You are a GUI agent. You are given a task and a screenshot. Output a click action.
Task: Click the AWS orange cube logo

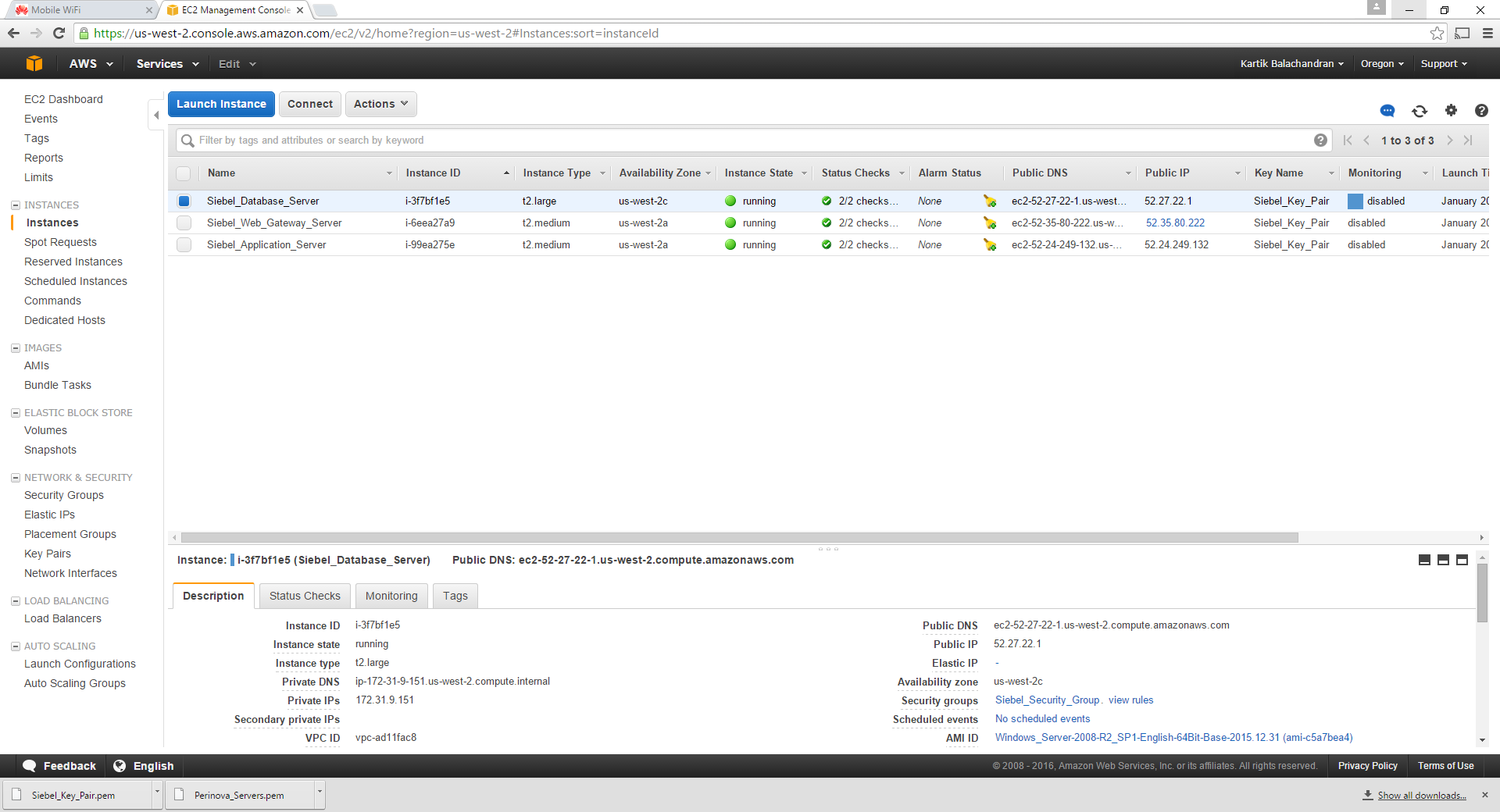click(x=34, y=63)
